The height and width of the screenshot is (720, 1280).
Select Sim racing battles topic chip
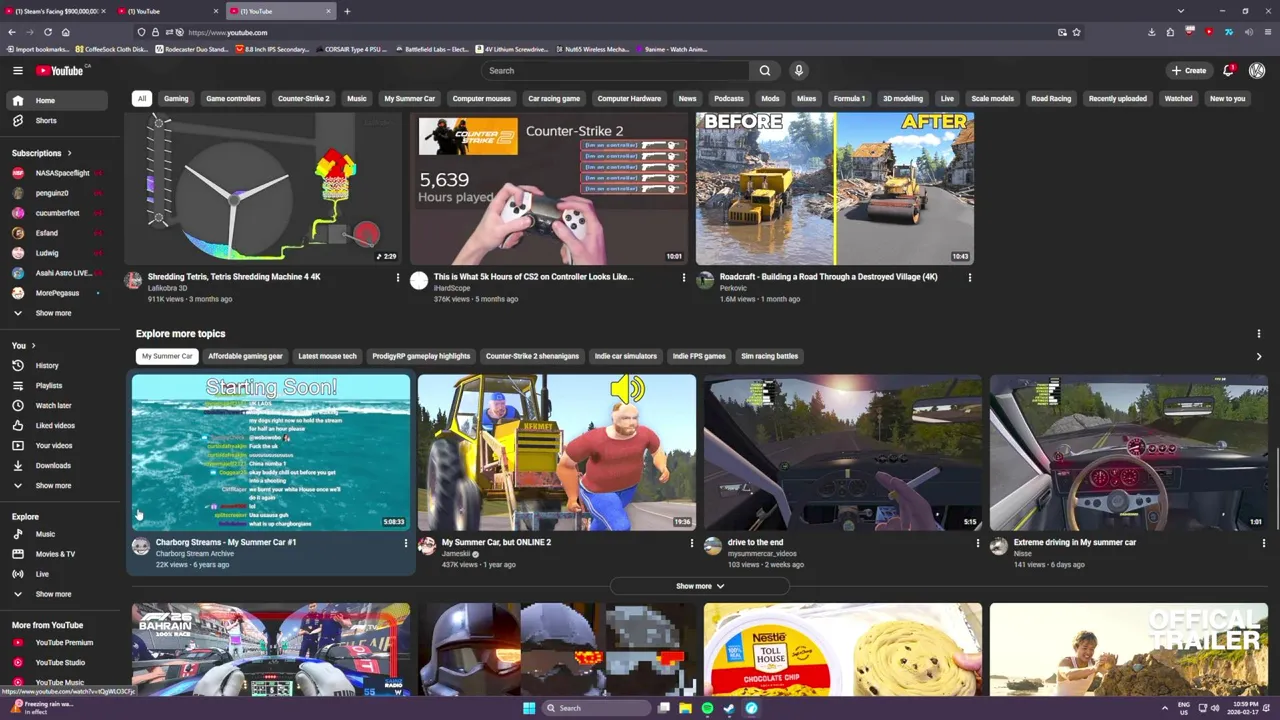[x=769, y=356]
